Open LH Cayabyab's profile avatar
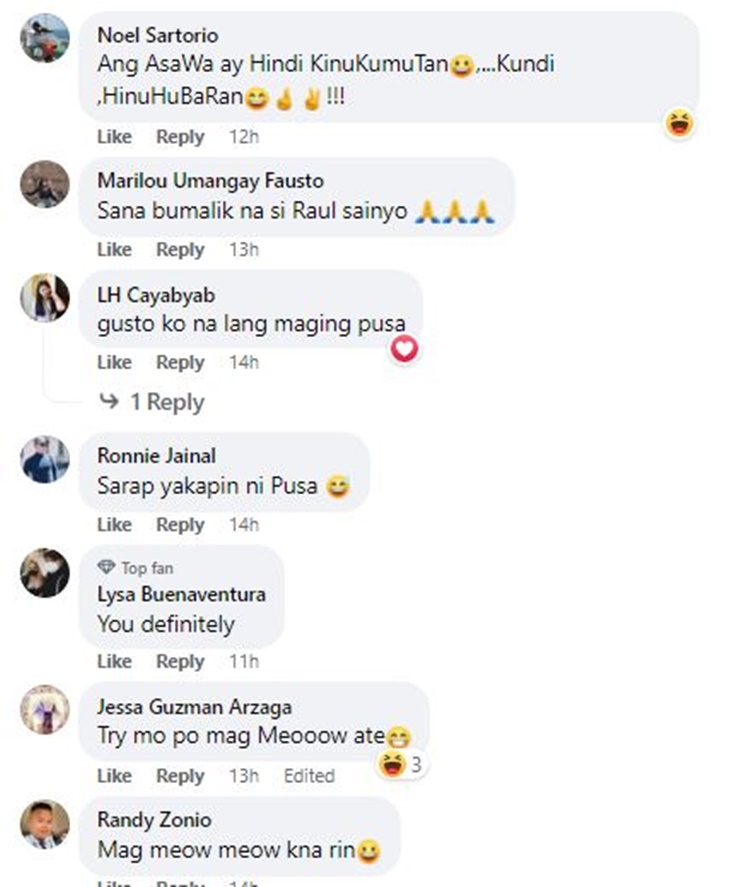750x887 pixels. pos(45,298)
